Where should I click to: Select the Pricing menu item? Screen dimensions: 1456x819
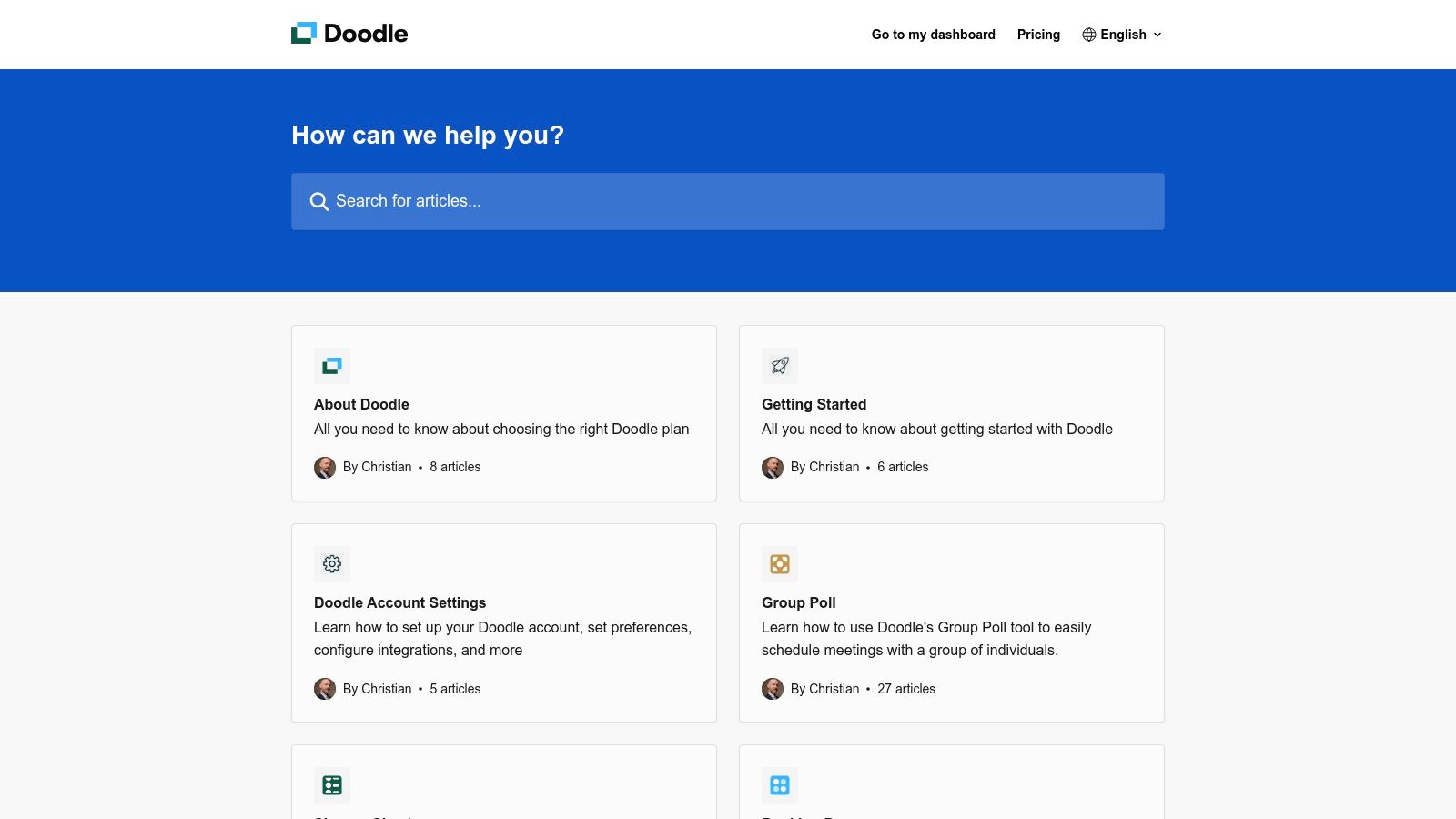pyautogui.click(x=1038, y=34)
